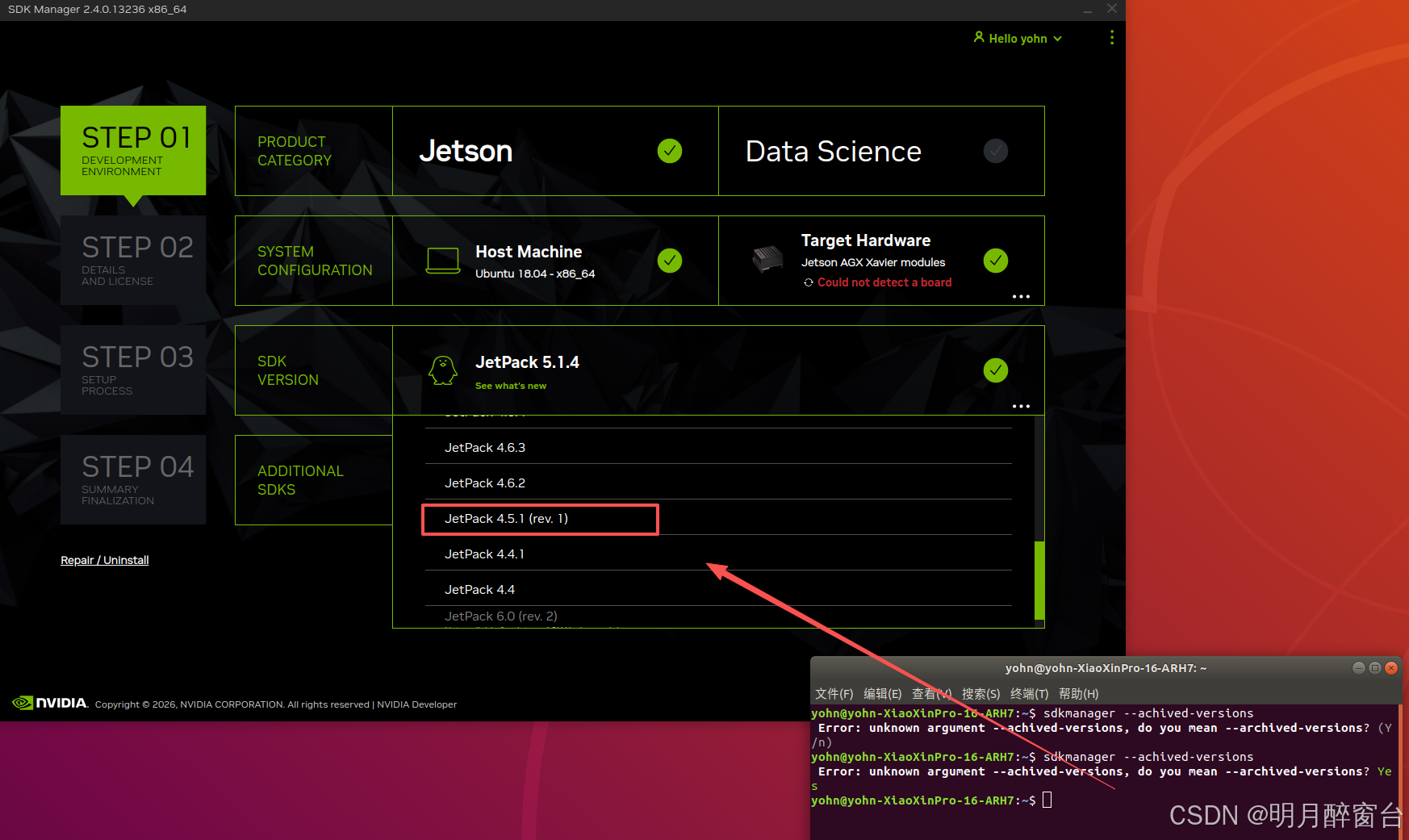Select the Data Science product category card

click(881, 151)
